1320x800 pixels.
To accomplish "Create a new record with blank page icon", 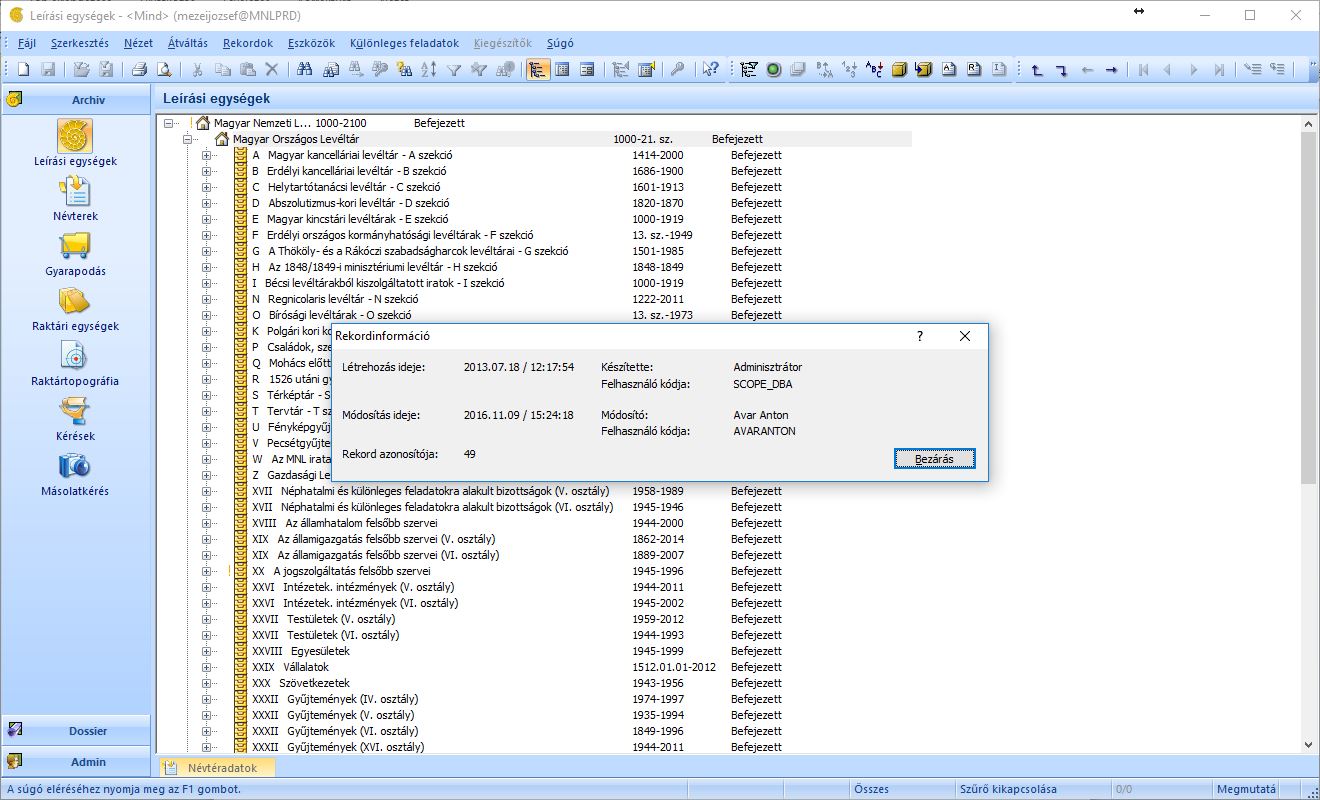I will click(23, 70).
